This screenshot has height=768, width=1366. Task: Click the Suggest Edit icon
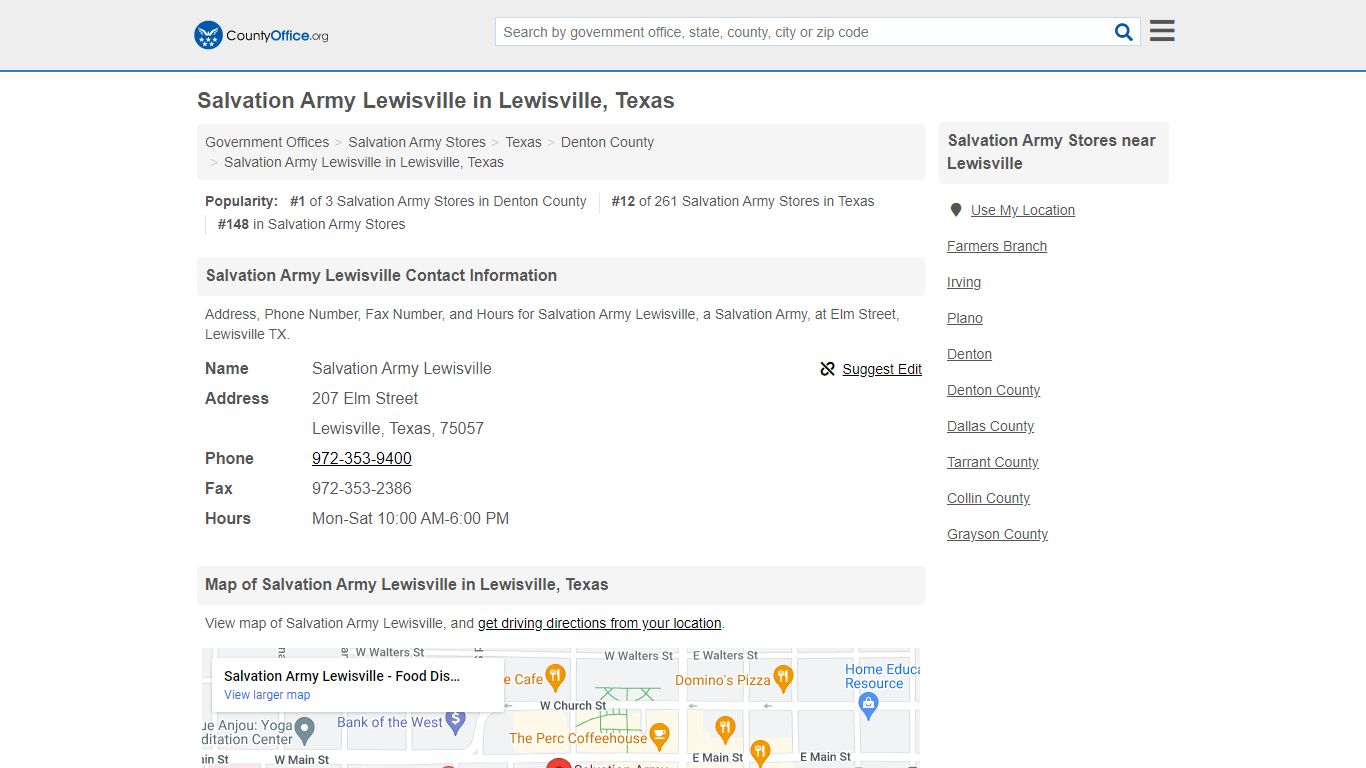click(827, 369)
